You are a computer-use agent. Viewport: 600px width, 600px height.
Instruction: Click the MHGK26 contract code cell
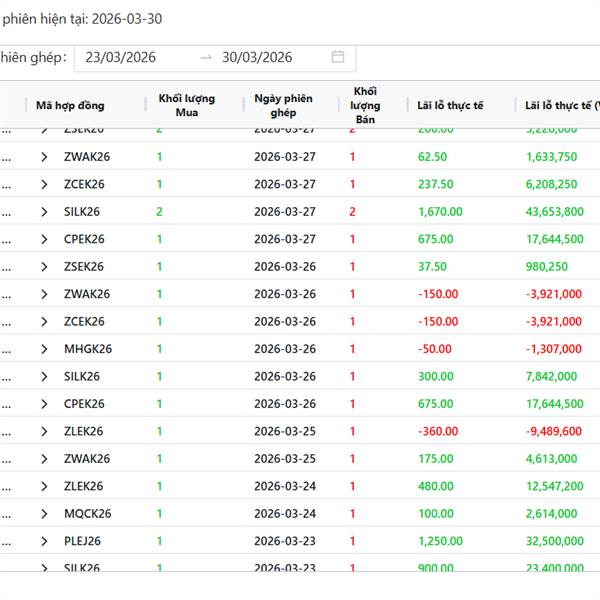(x=87, y=349)
